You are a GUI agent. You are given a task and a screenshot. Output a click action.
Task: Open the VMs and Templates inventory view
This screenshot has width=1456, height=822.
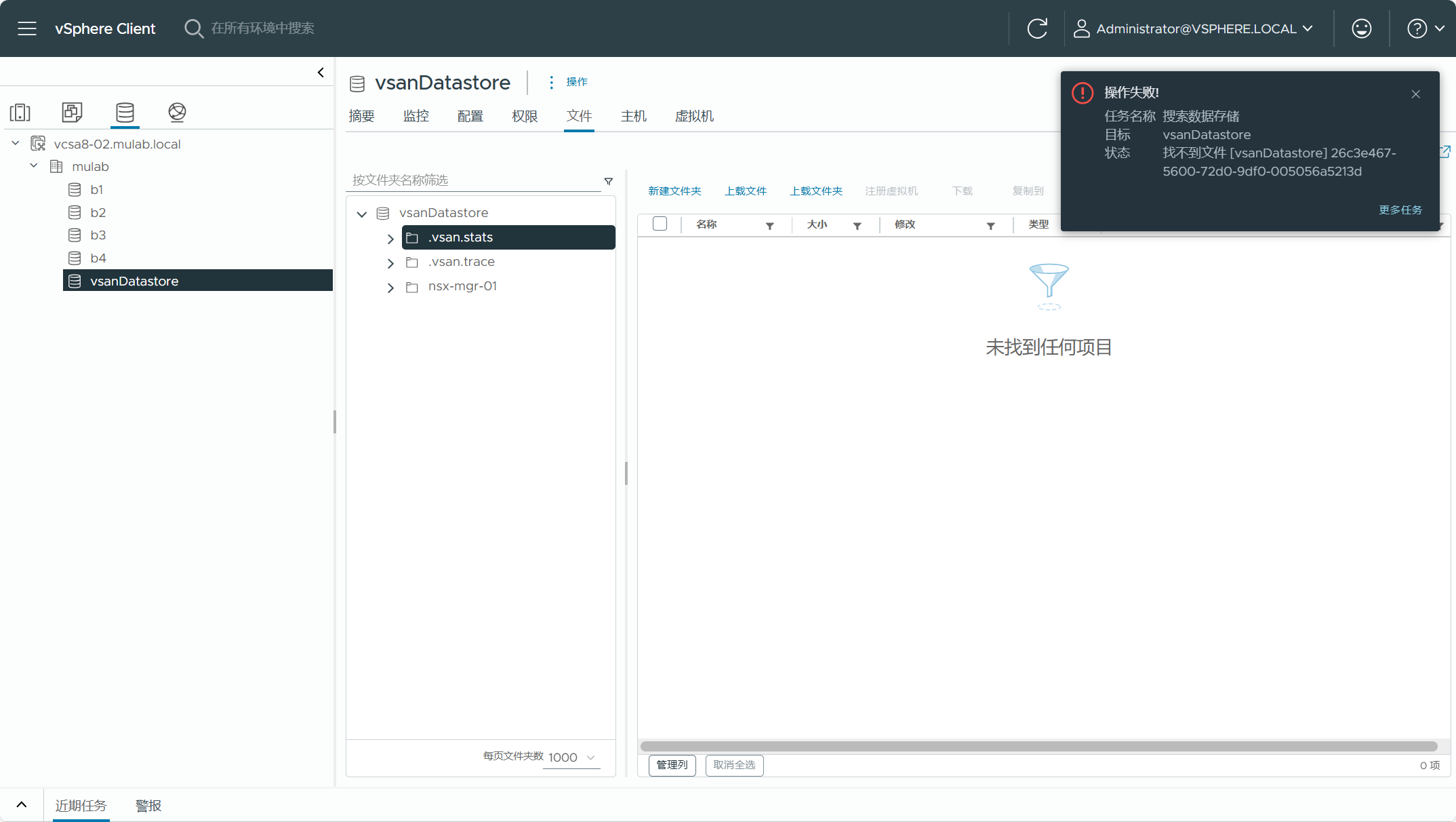(72, 112)
